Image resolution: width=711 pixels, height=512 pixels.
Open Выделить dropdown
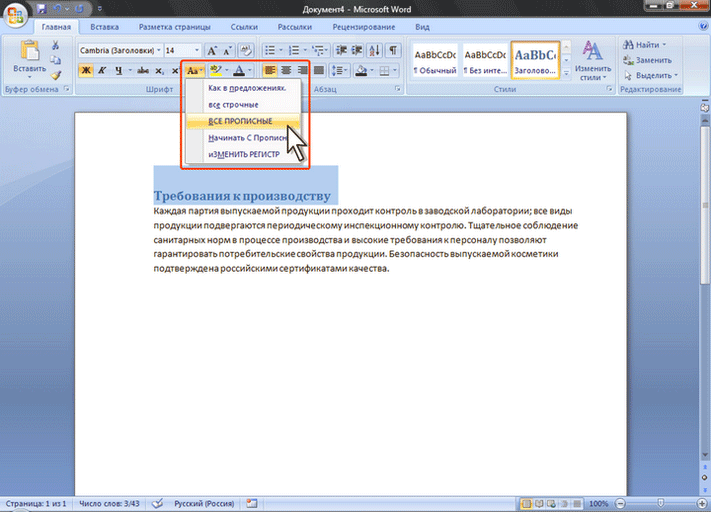[651, 75]
